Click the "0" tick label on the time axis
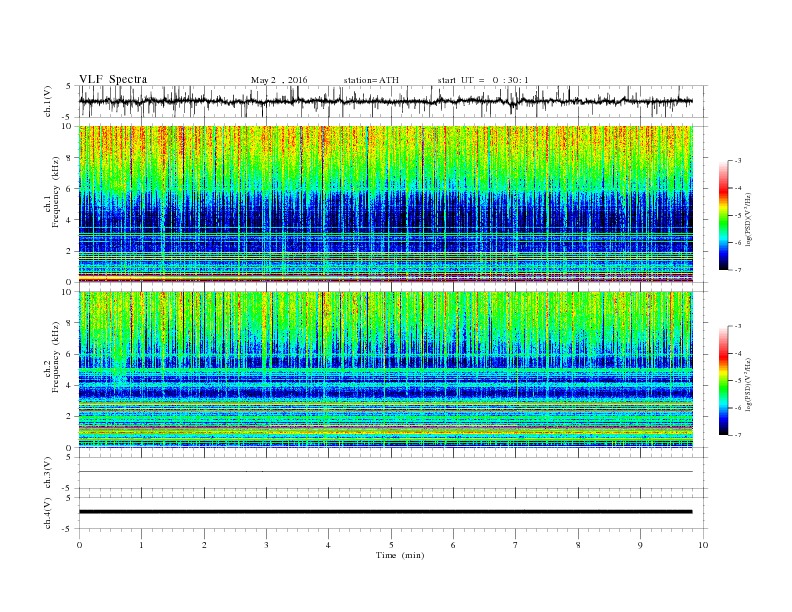The image size is (792, 612). (x=79, y=545)
